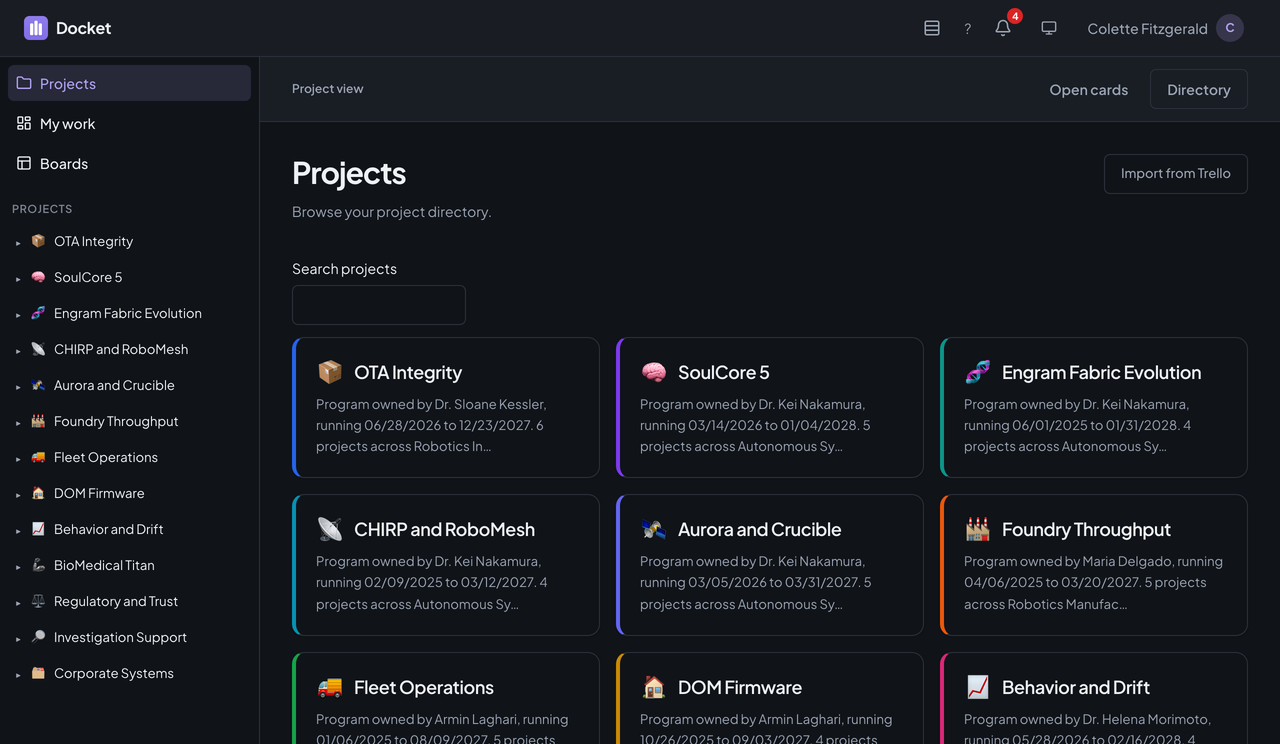
Task: Expand Engram Fabric Evolution sidebar arrow
Action: tap(18, 315)
